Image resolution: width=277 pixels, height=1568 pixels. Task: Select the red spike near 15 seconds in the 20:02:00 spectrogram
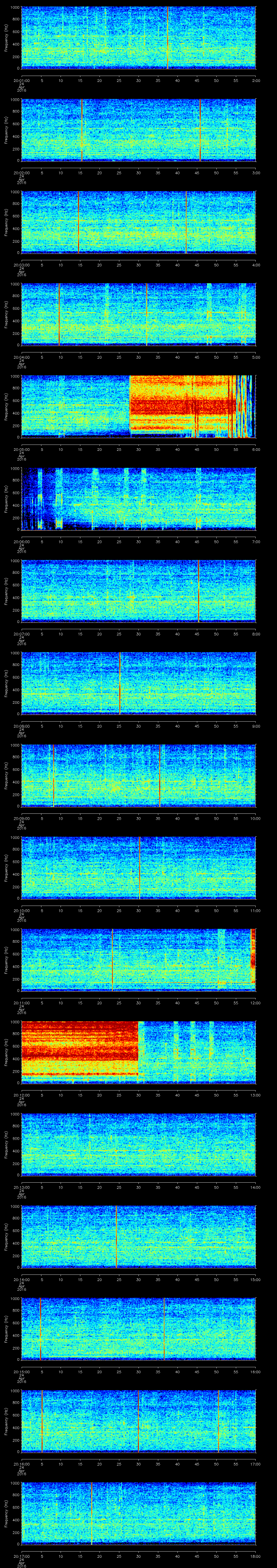[x=82, y=130]
